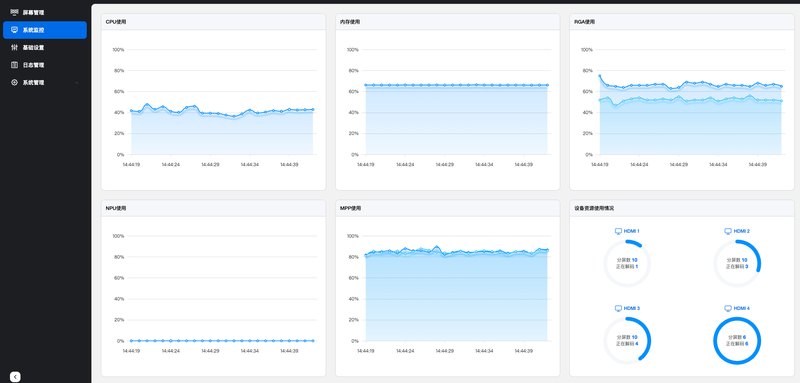This screenshot has height=383, width=800.
Task: Collapse the sidebar with the bottom arrow button
Action: pyautogui.click(x=15, y=377)
